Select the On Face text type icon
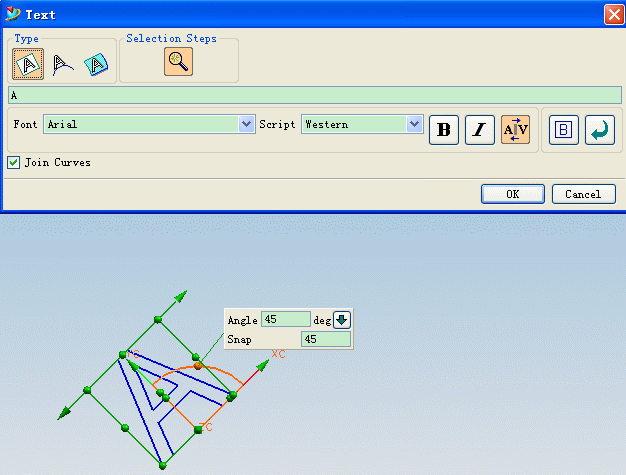Image resolution: width=626 pixels, height=475 pixels. coord(96,65)
